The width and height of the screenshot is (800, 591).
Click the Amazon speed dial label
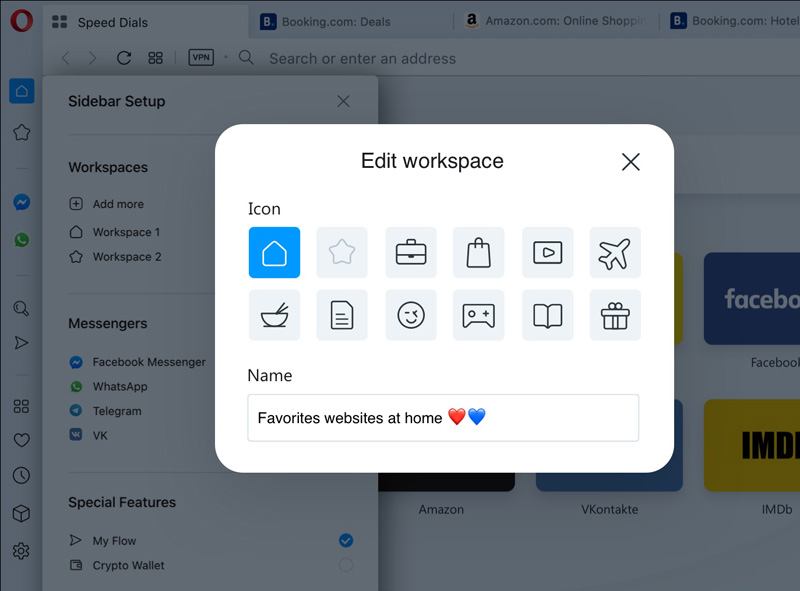[x=441, y=509]
